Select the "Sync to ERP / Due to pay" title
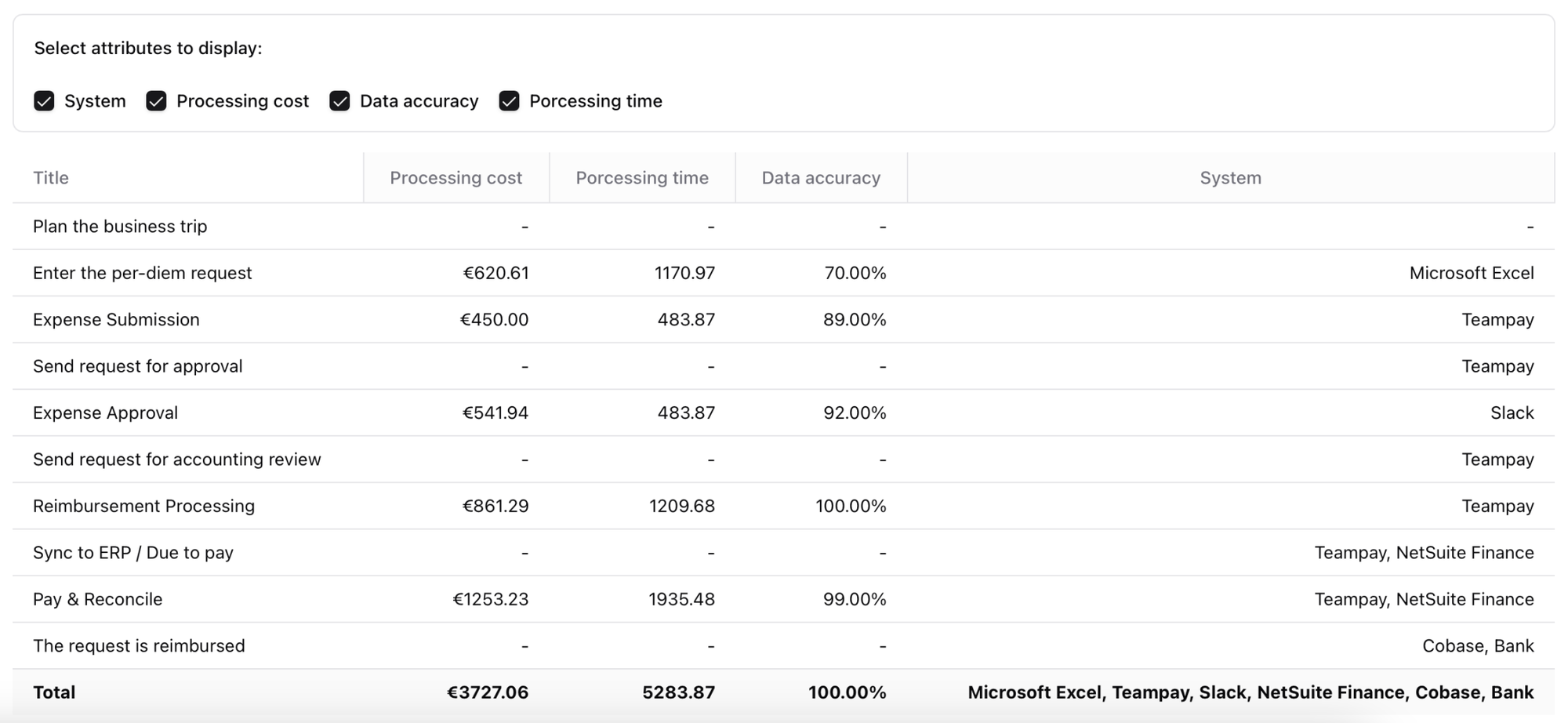 pos(133,553)
